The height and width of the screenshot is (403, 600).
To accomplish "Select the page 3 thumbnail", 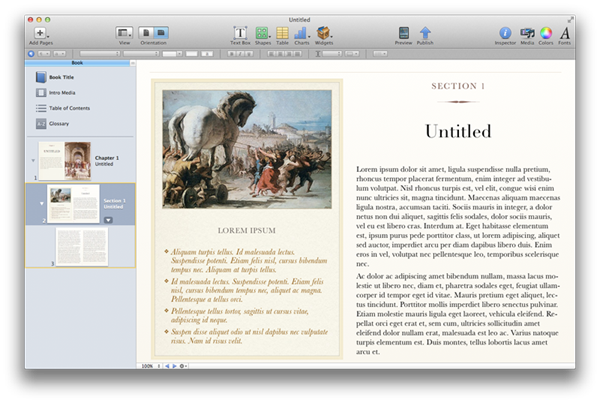I will point(80,248).
